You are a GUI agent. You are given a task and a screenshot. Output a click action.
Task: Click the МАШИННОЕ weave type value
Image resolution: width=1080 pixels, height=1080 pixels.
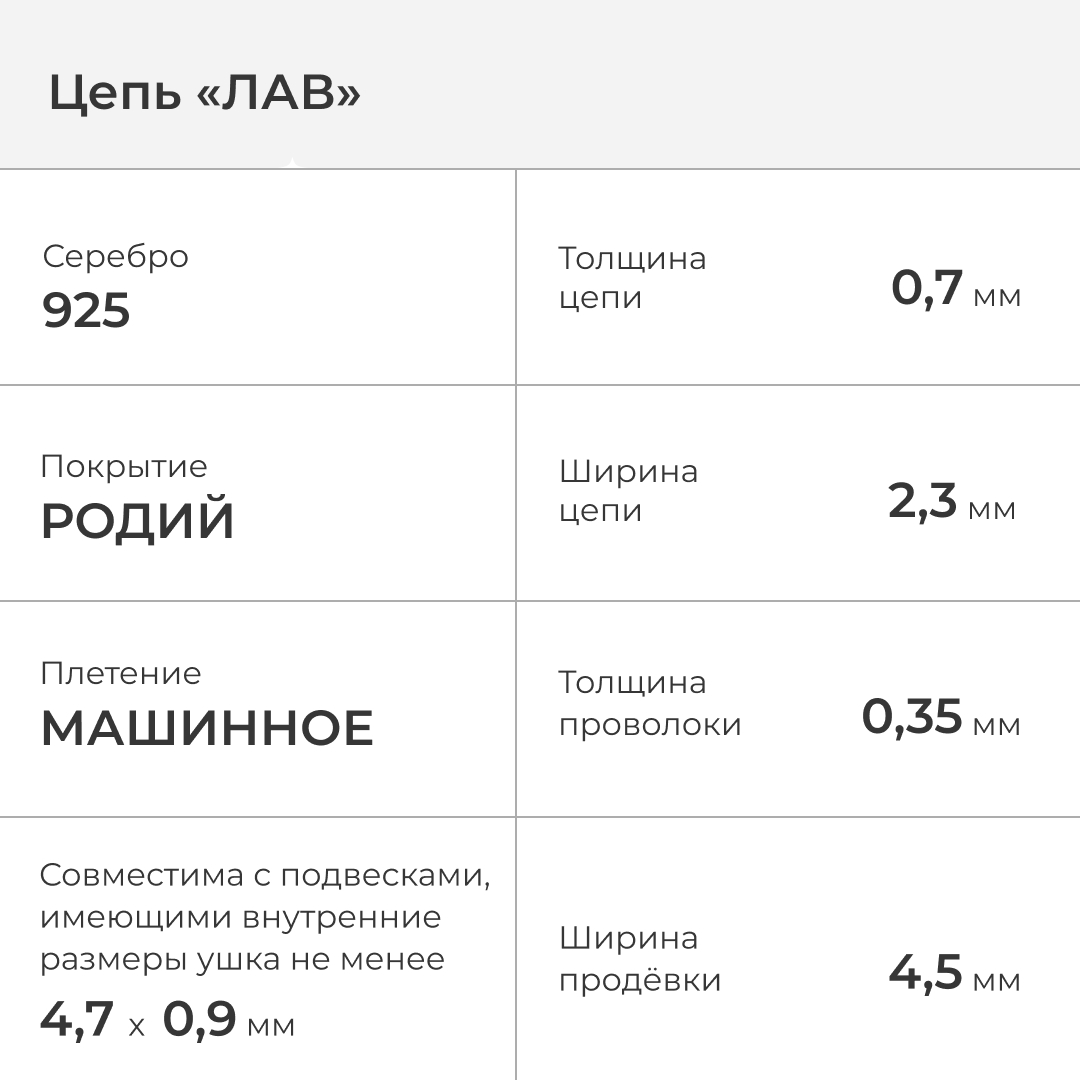(206, 729)
